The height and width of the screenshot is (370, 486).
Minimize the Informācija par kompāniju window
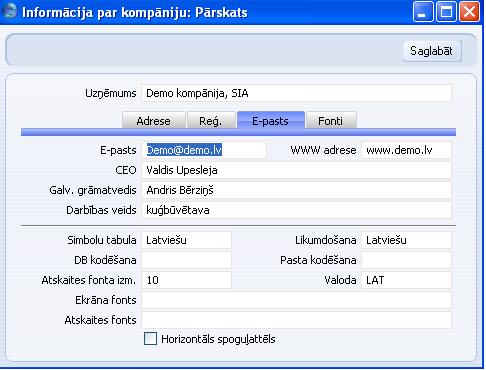point(423,12)
